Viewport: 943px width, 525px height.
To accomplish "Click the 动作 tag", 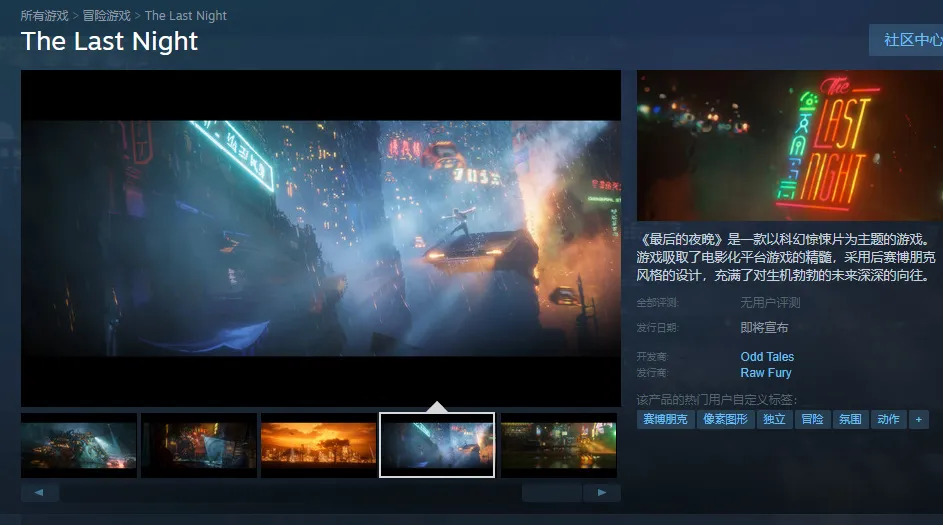I will coord(888,419).
